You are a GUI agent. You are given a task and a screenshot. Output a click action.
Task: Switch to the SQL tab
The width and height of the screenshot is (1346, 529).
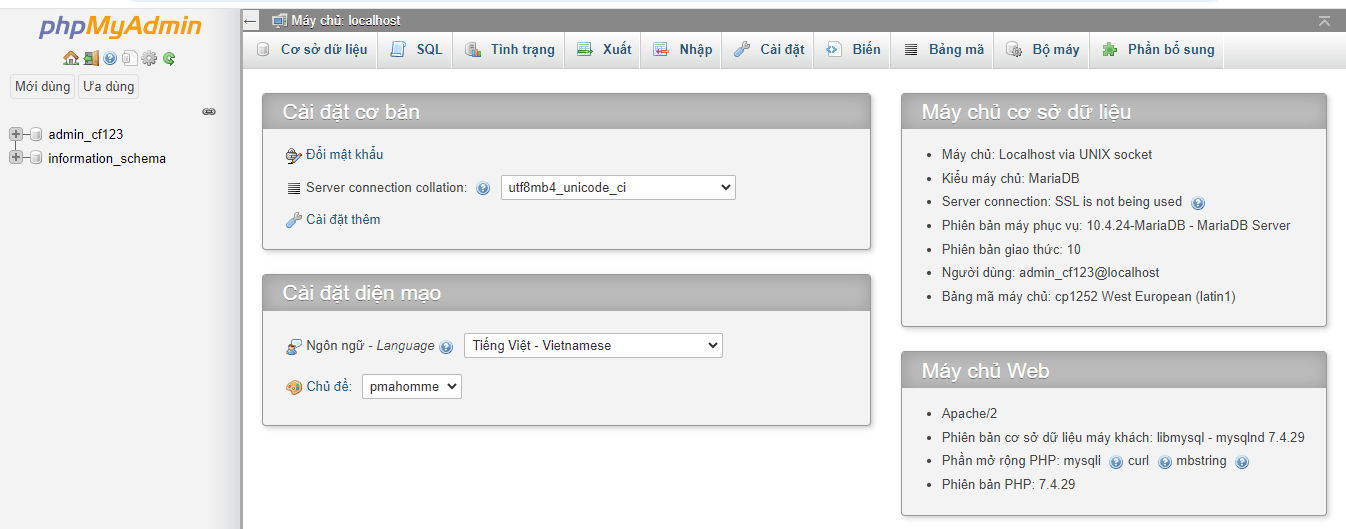click(416, 49)
